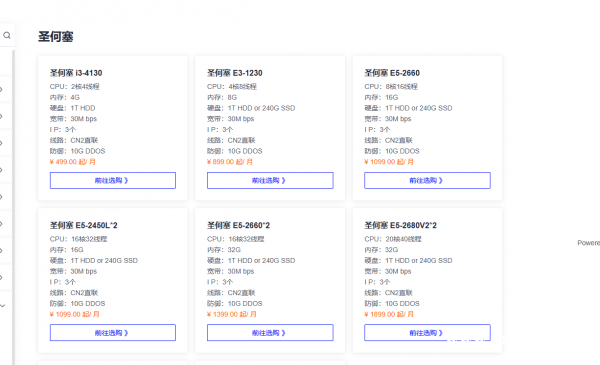Image resolution: width=600 pixels, height=365 pixels.
Task: Select the ¥ 1099.00 price on E5-2660 card
Action: click(x=389, y=162)
